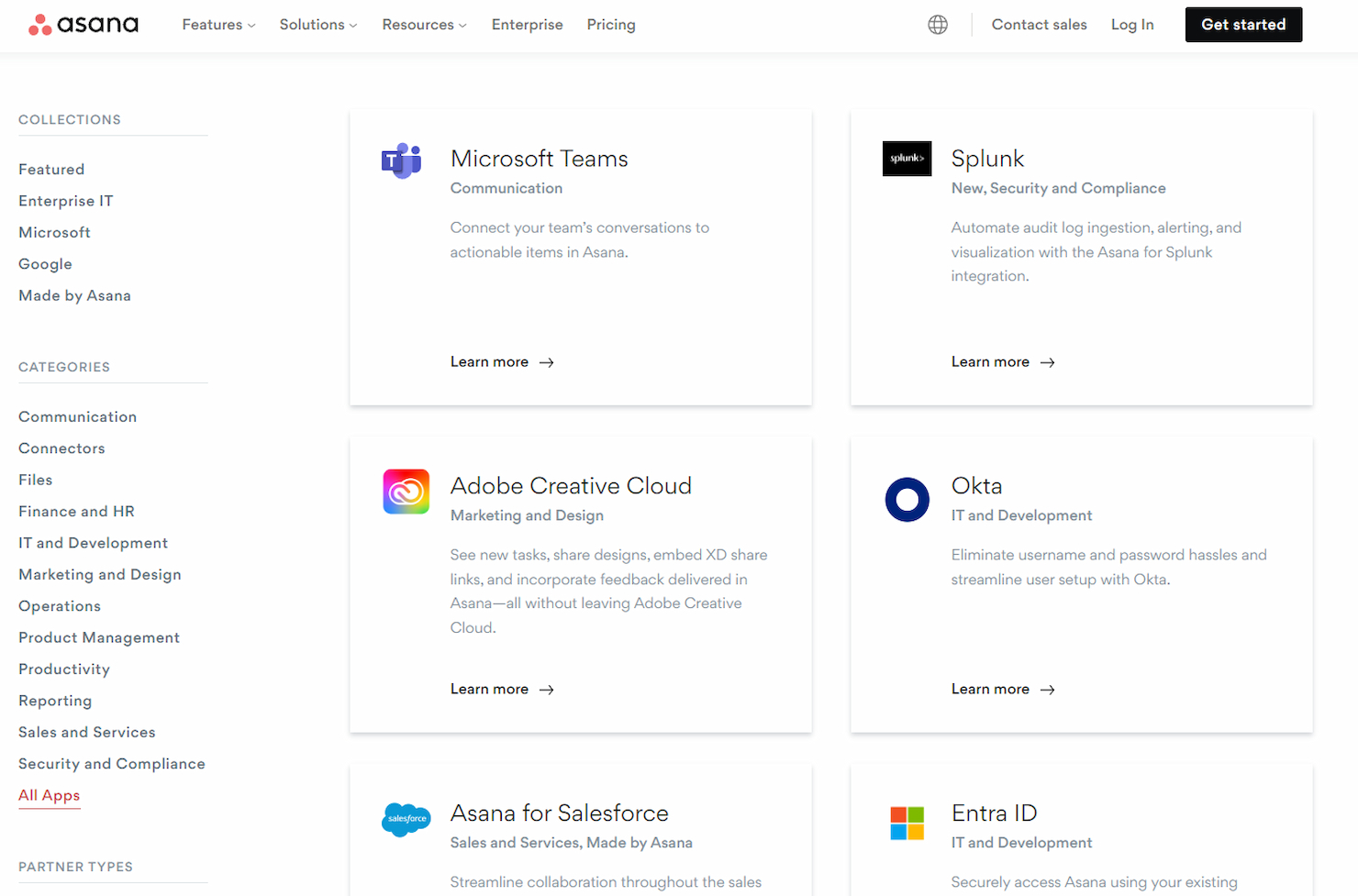Image resolution: width=1358 pixels, height=896 pixels.
Task: Click the Salesforce cloud logo
Action: (x=406, y=818)
